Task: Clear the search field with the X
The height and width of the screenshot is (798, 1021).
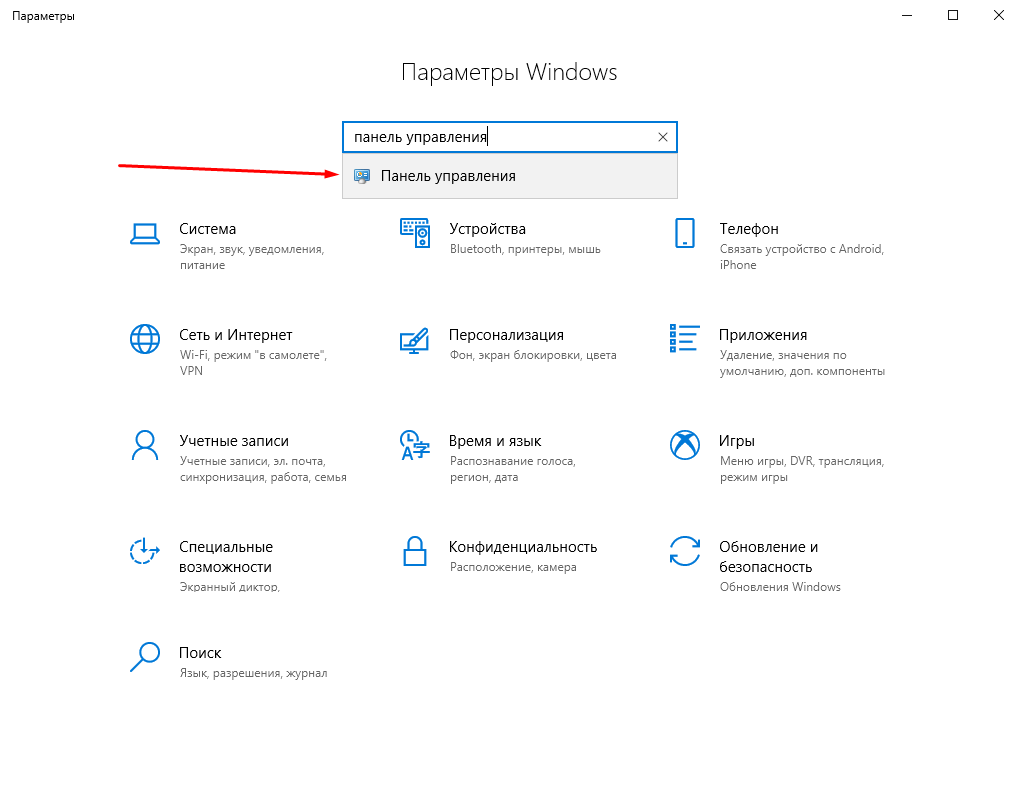Action: click(662, 137)
